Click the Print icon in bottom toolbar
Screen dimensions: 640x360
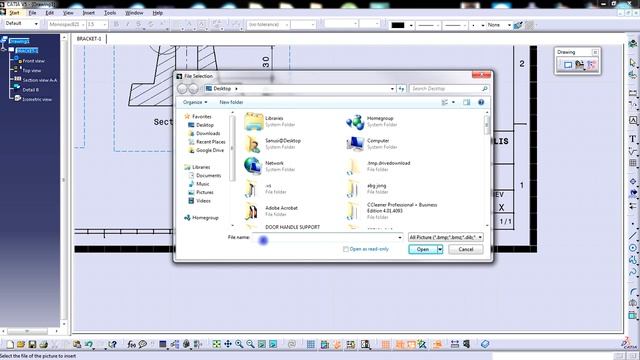[43, 344]
